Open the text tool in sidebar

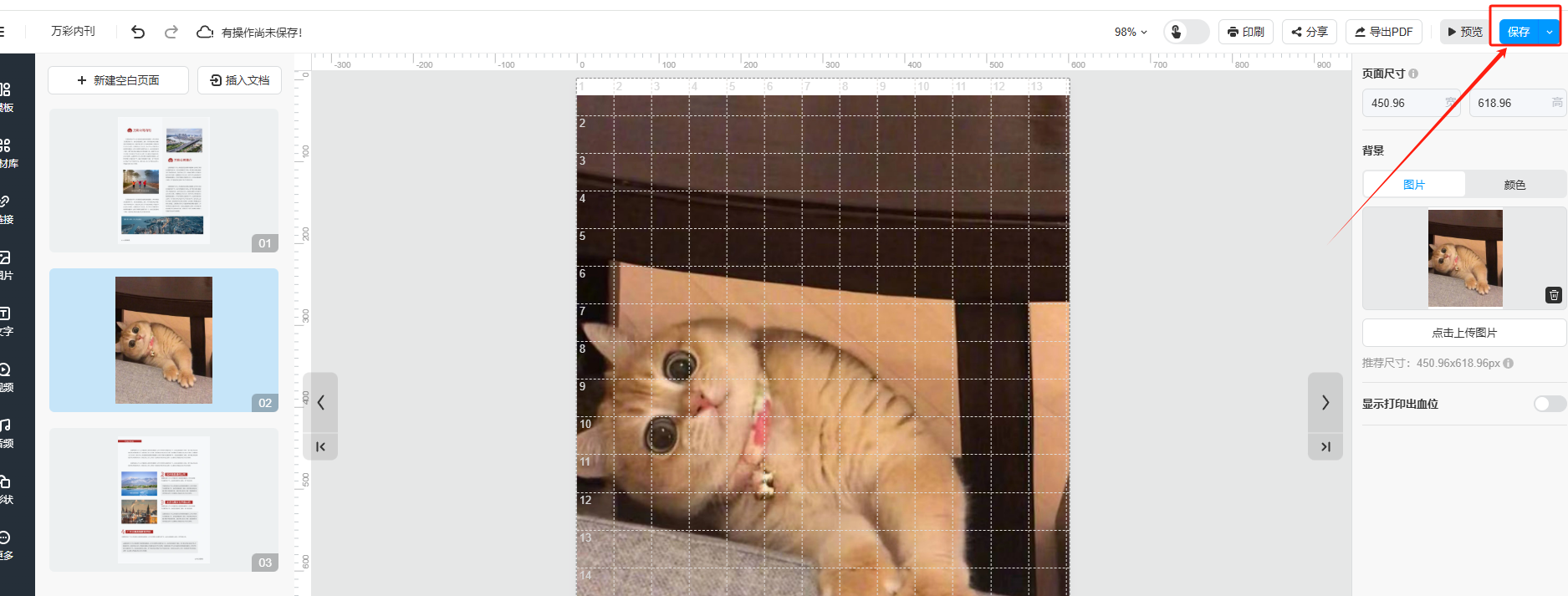(x=7, y=320)
